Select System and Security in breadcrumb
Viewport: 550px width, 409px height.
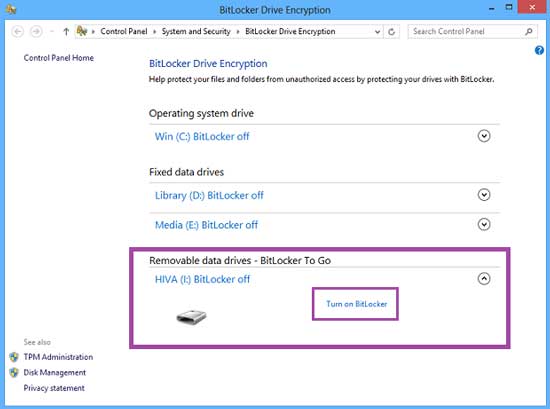point(196,32)
